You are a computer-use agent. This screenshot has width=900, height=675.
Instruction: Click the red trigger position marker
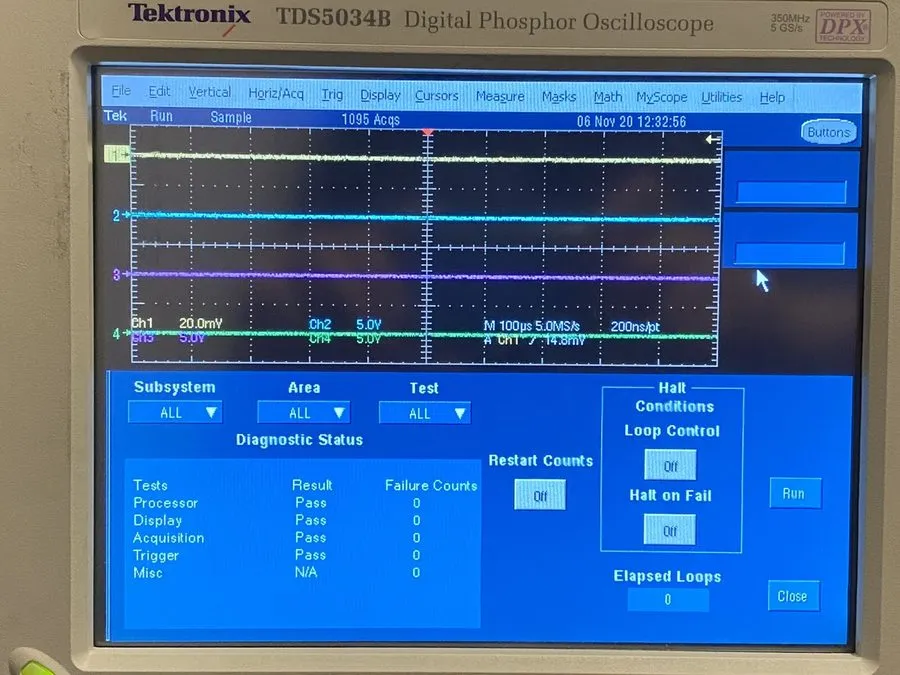(428, 133)
